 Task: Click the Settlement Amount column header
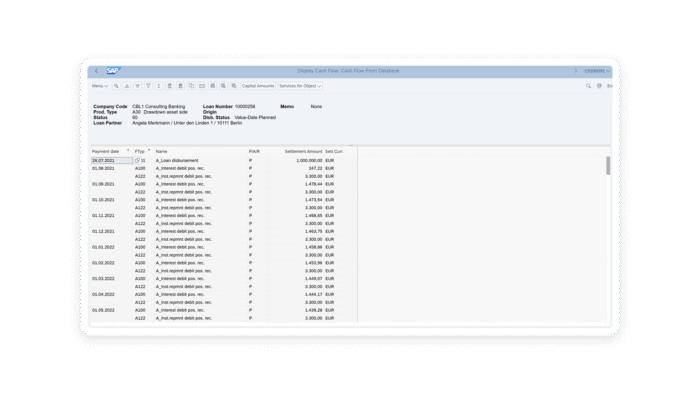(303, 151)
